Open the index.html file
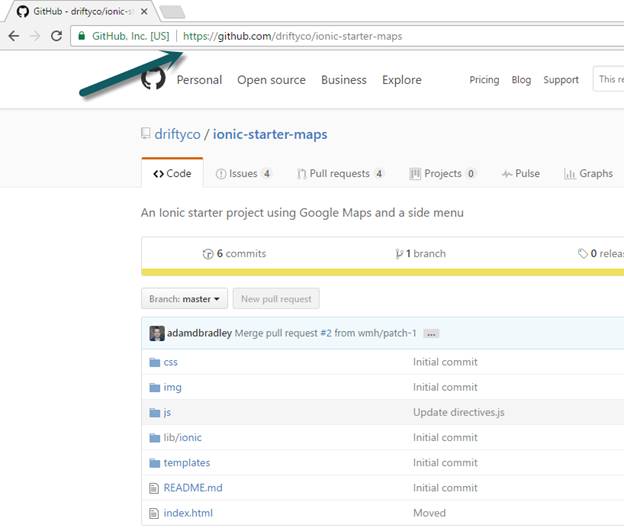This screenshot has width=624, height=528. [188, 513]
